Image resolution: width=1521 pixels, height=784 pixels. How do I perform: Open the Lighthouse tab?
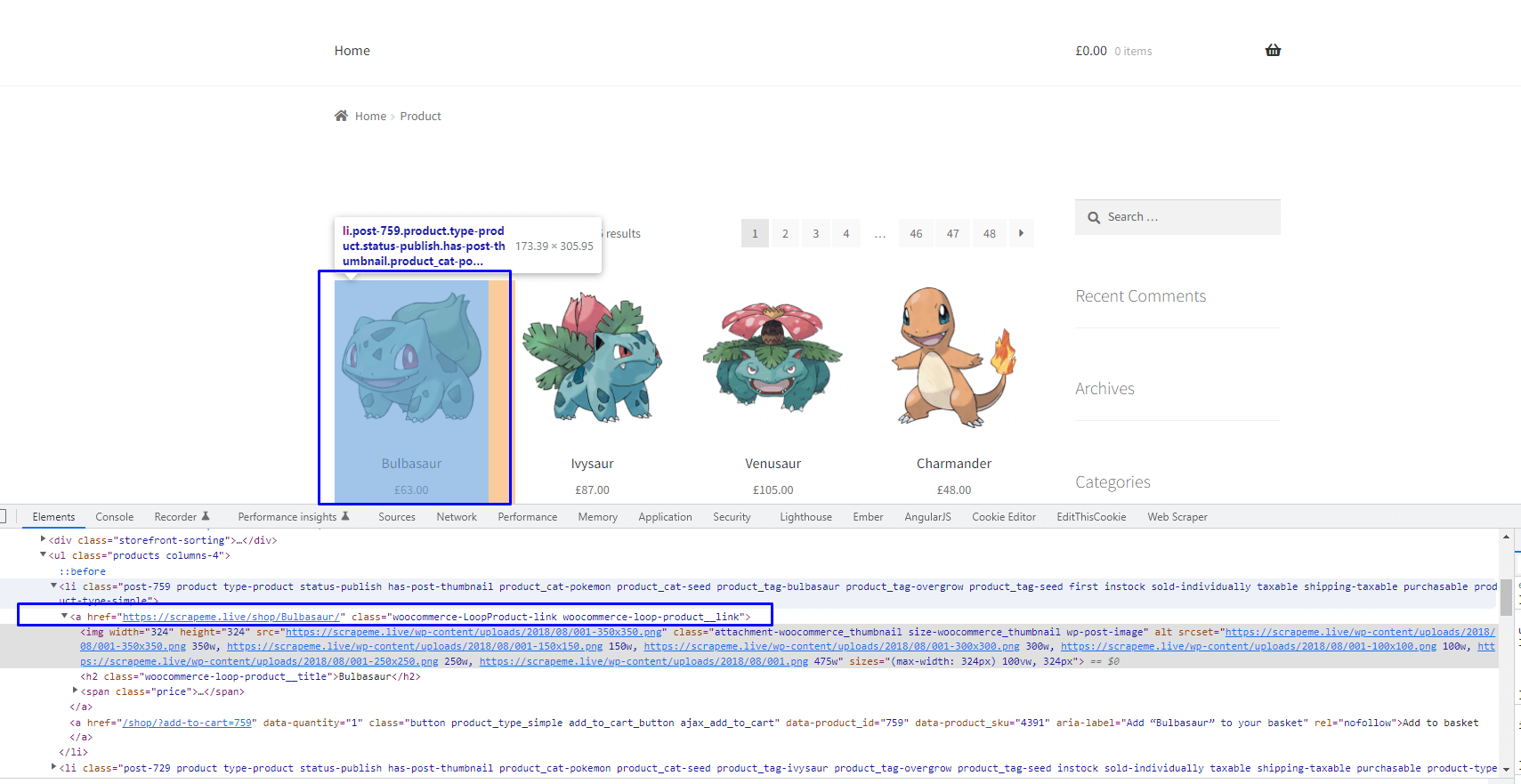click(805, 517)
